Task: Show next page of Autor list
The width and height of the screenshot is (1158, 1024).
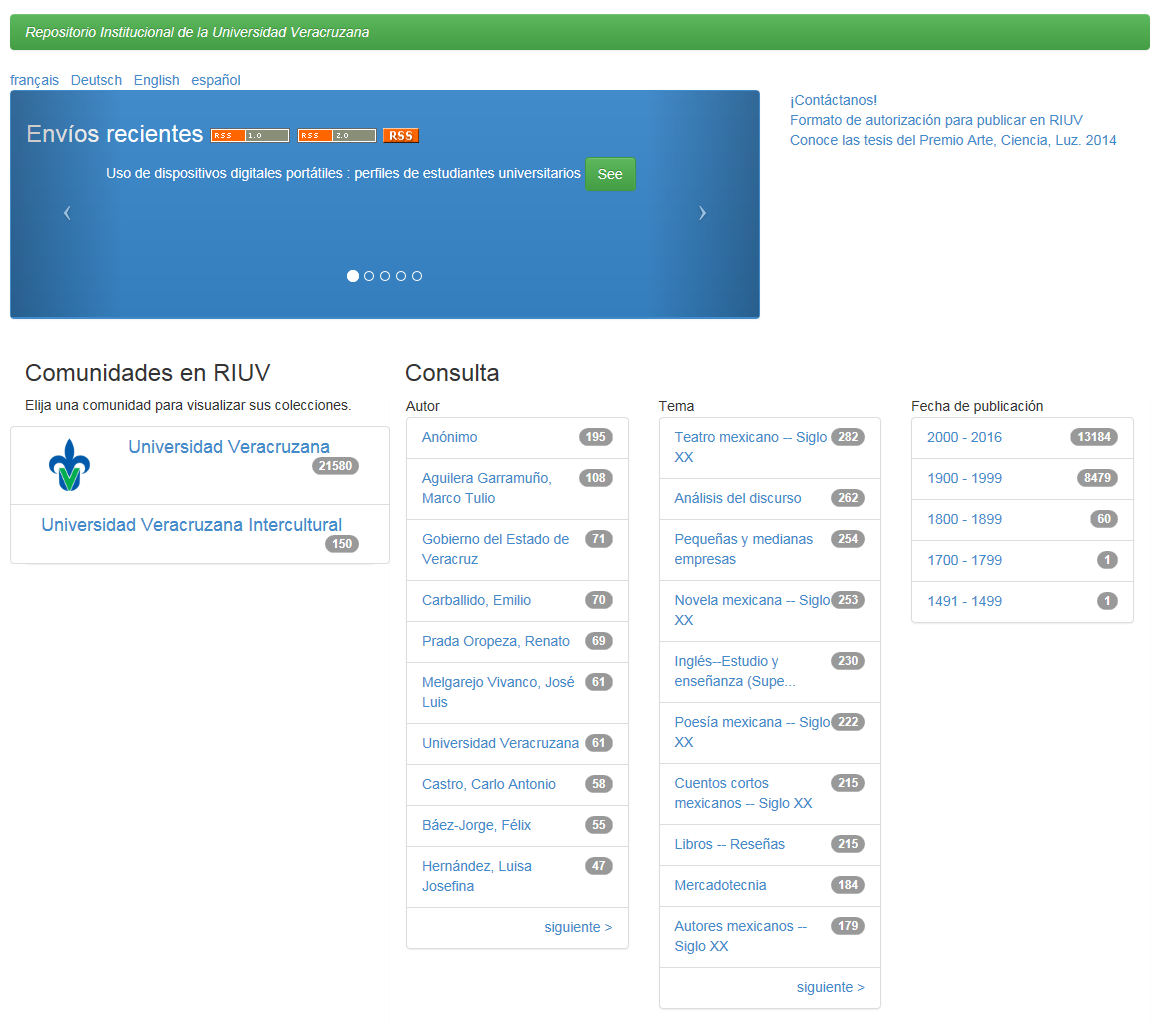Action: [x=578, y=927]
